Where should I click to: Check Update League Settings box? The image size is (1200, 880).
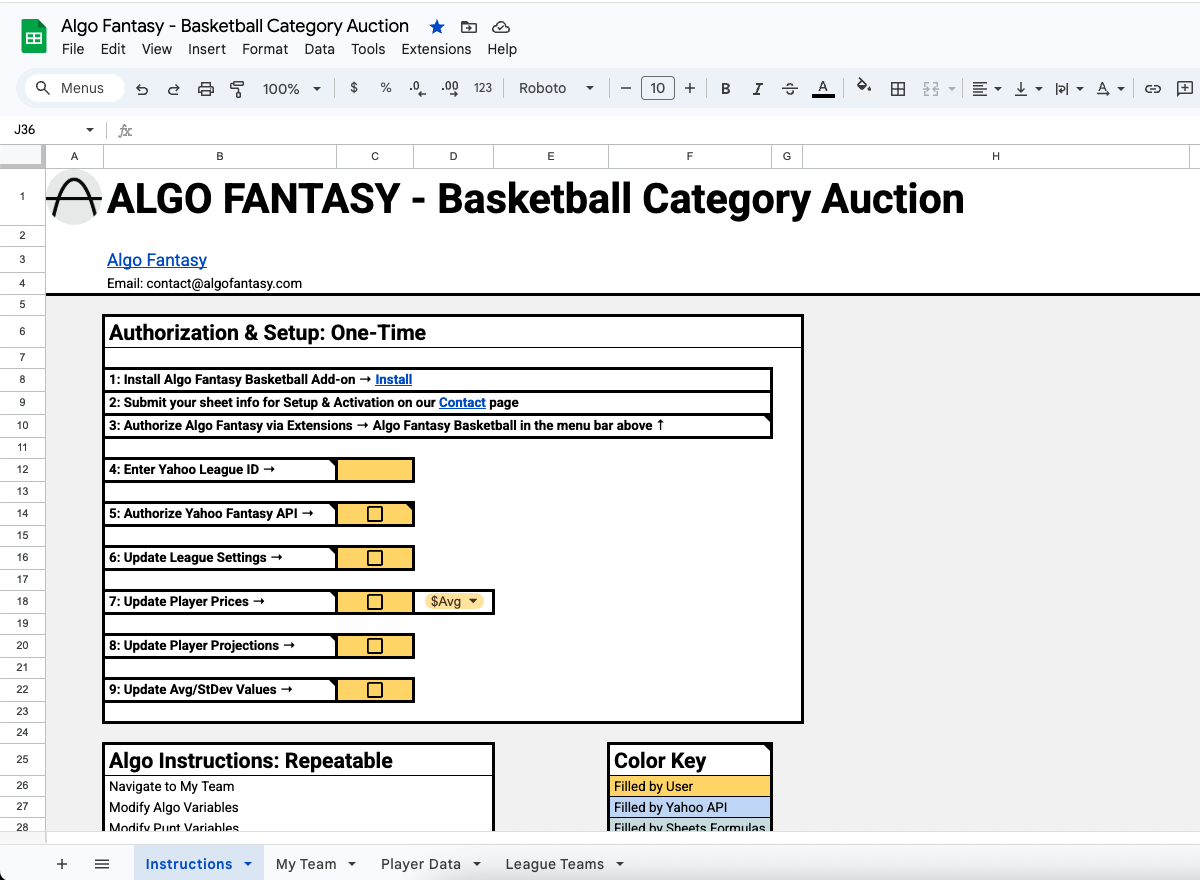pyautogui.click(x=375, y=558)
